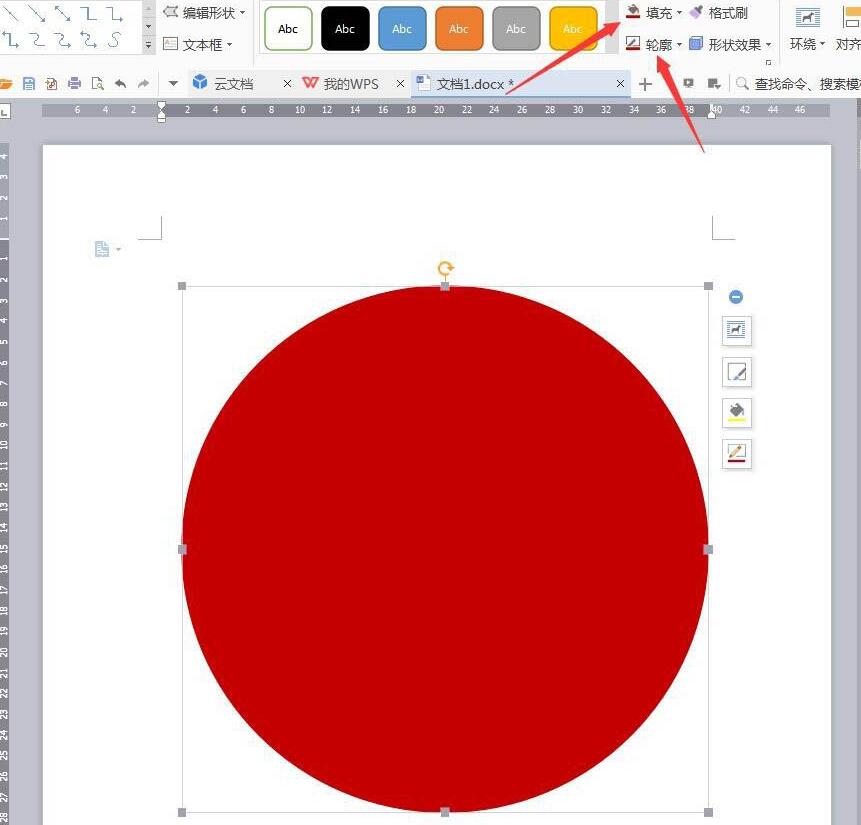861x825 pixels.
Task: Click the print preview icon
Action: [97, 83]
